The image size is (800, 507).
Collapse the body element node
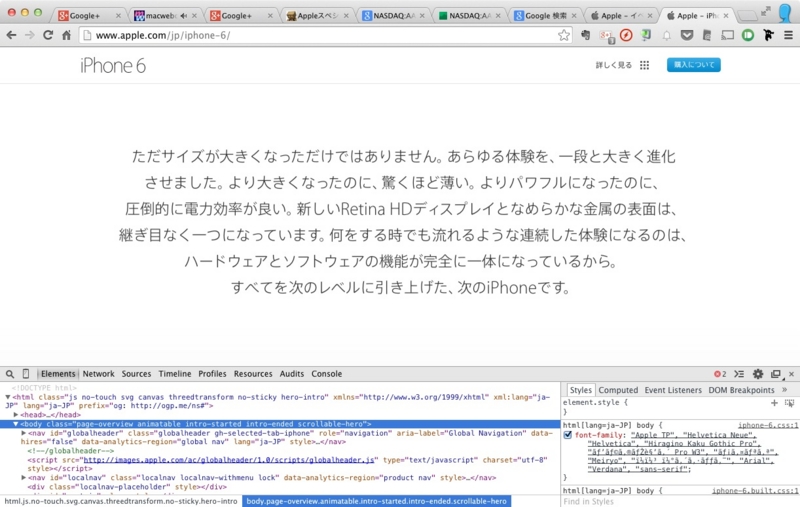(x=16, y=424)
